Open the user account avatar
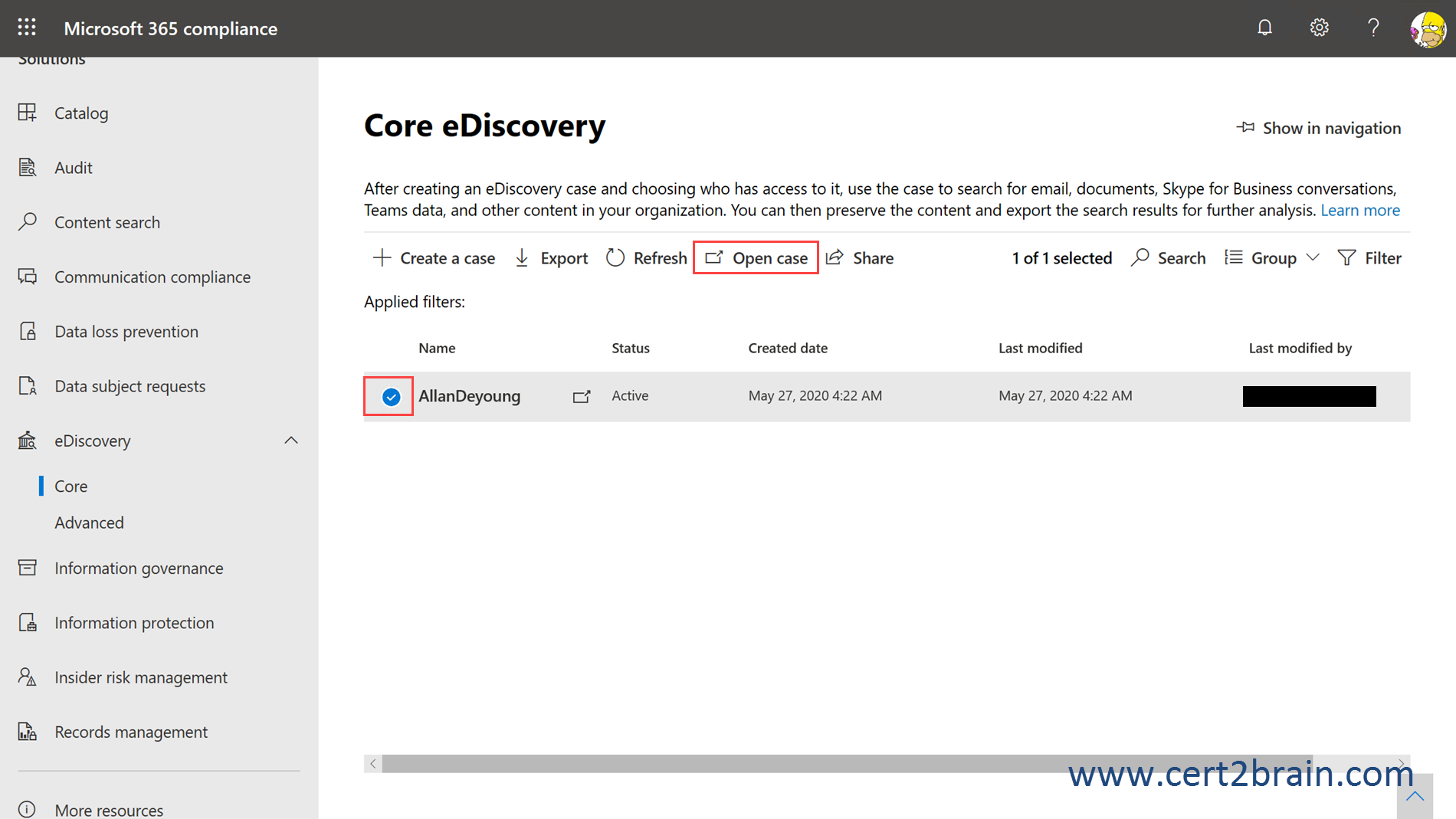Image resolution: width=1456 pixels, height=819 pixels. [x=1428, y=29]
